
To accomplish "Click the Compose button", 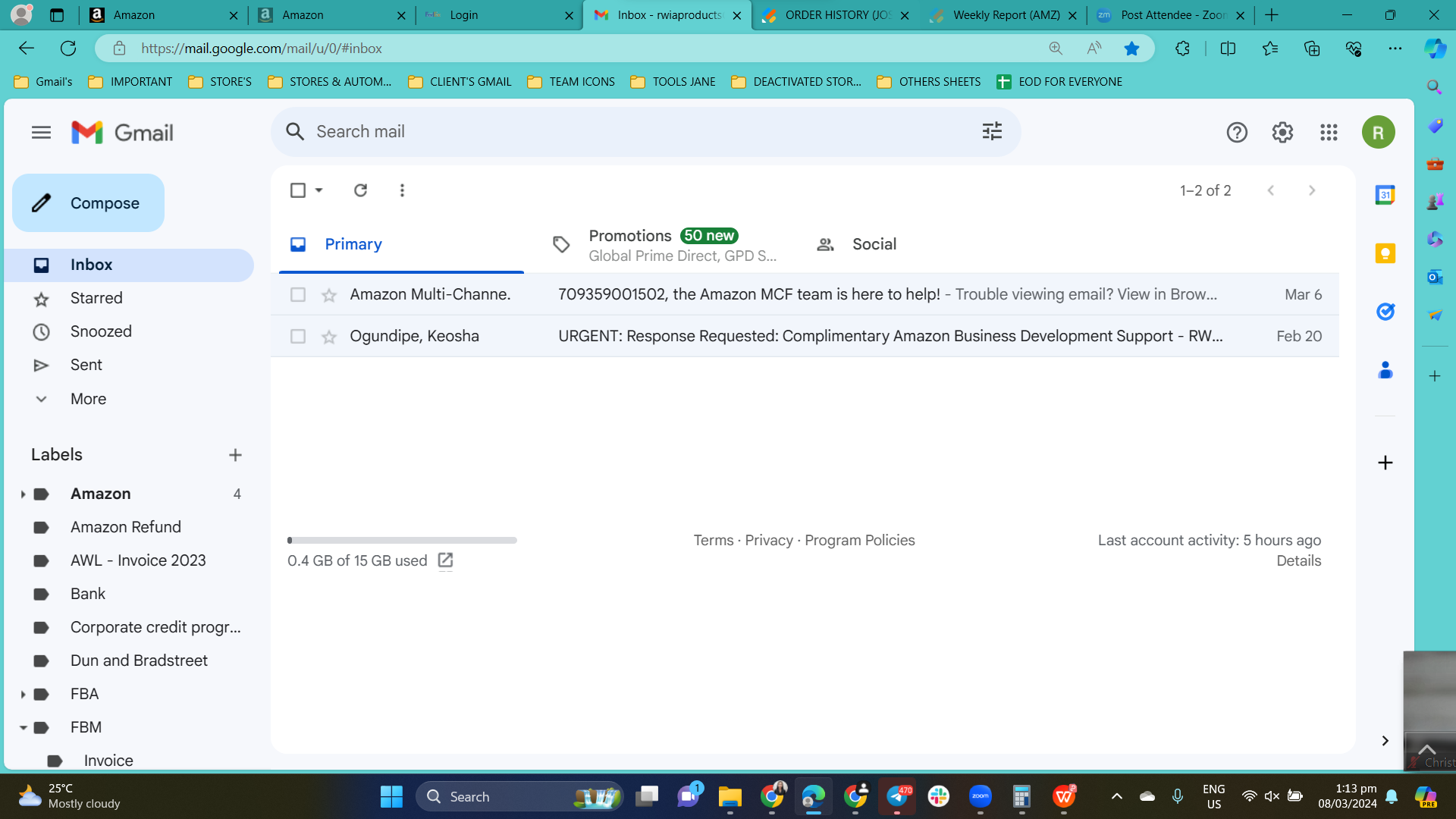I will click(x=88, y=203).
